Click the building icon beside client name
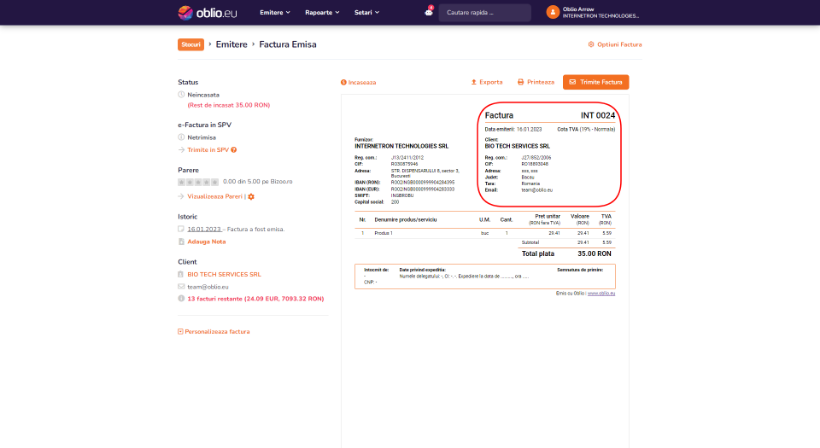 point(181,274)
